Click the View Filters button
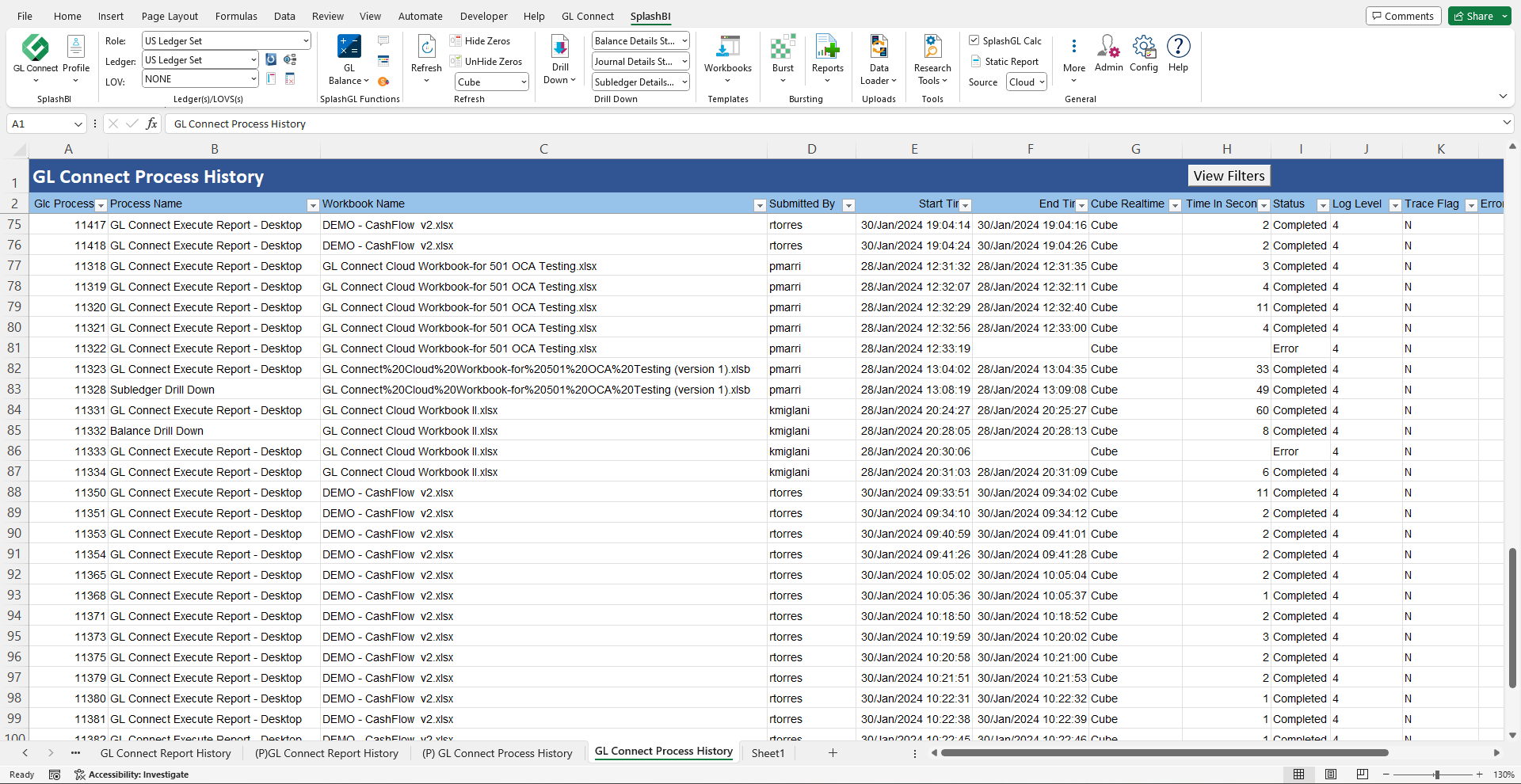This screenshot has width=1521, height=784. (1229, 176)
